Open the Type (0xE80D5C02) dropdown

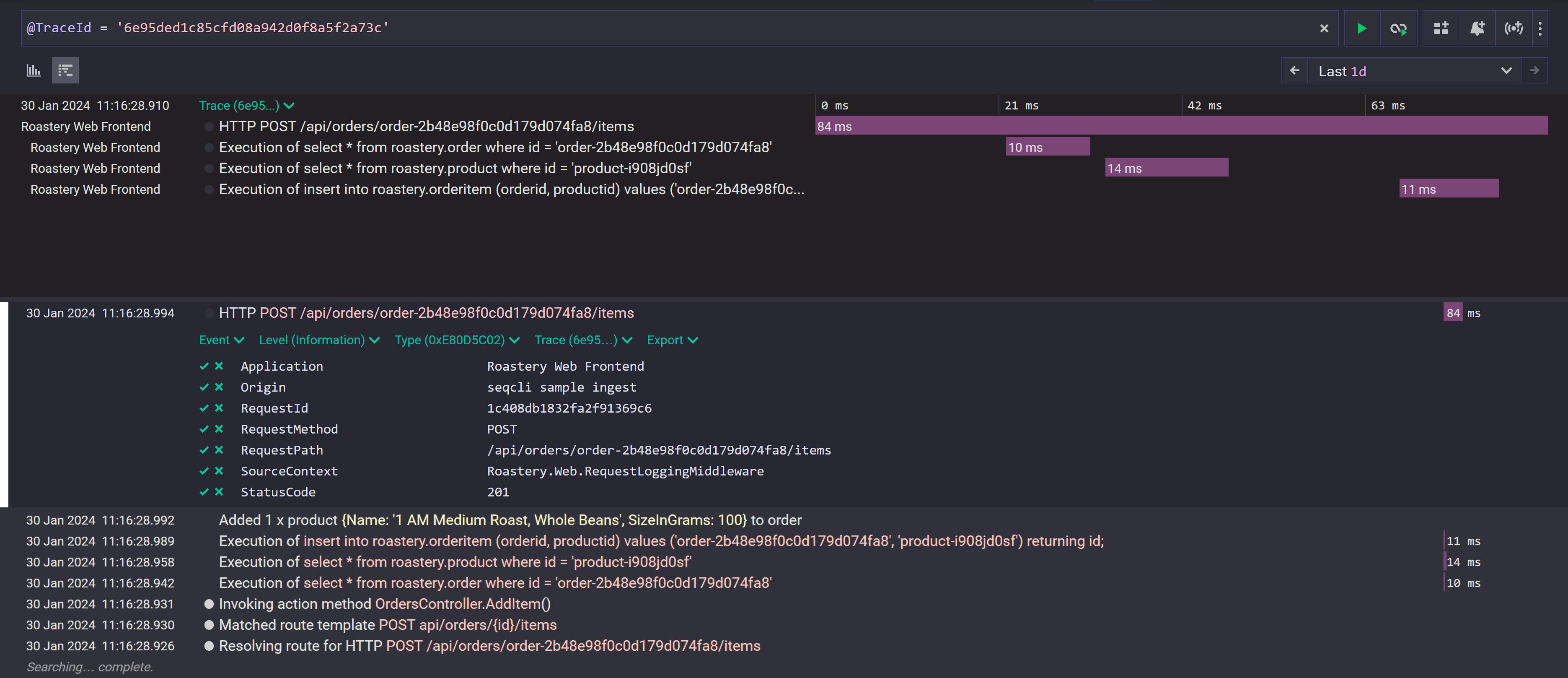click(456, 340)
